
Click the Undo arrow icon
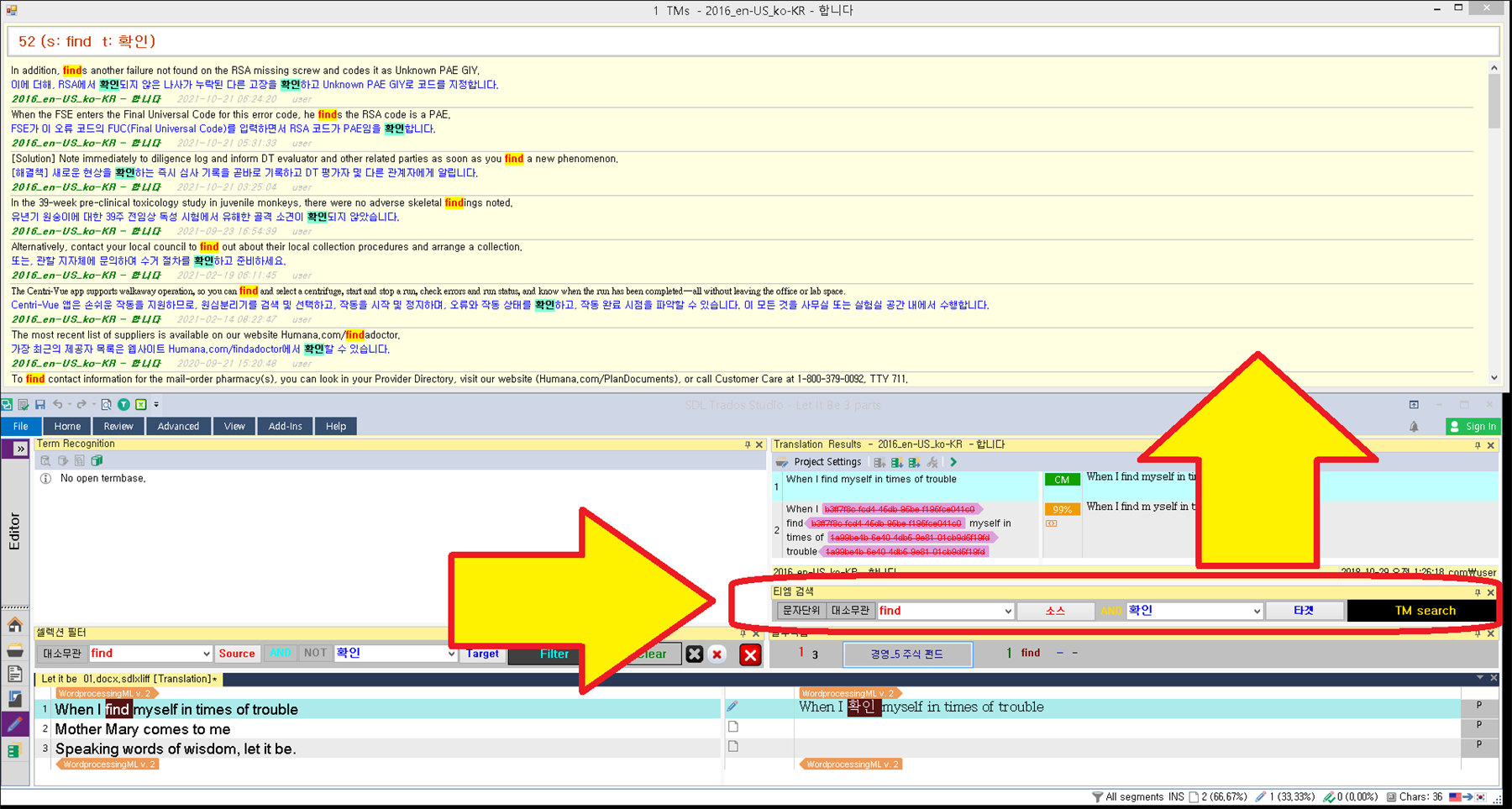click(x=57, y=404)
